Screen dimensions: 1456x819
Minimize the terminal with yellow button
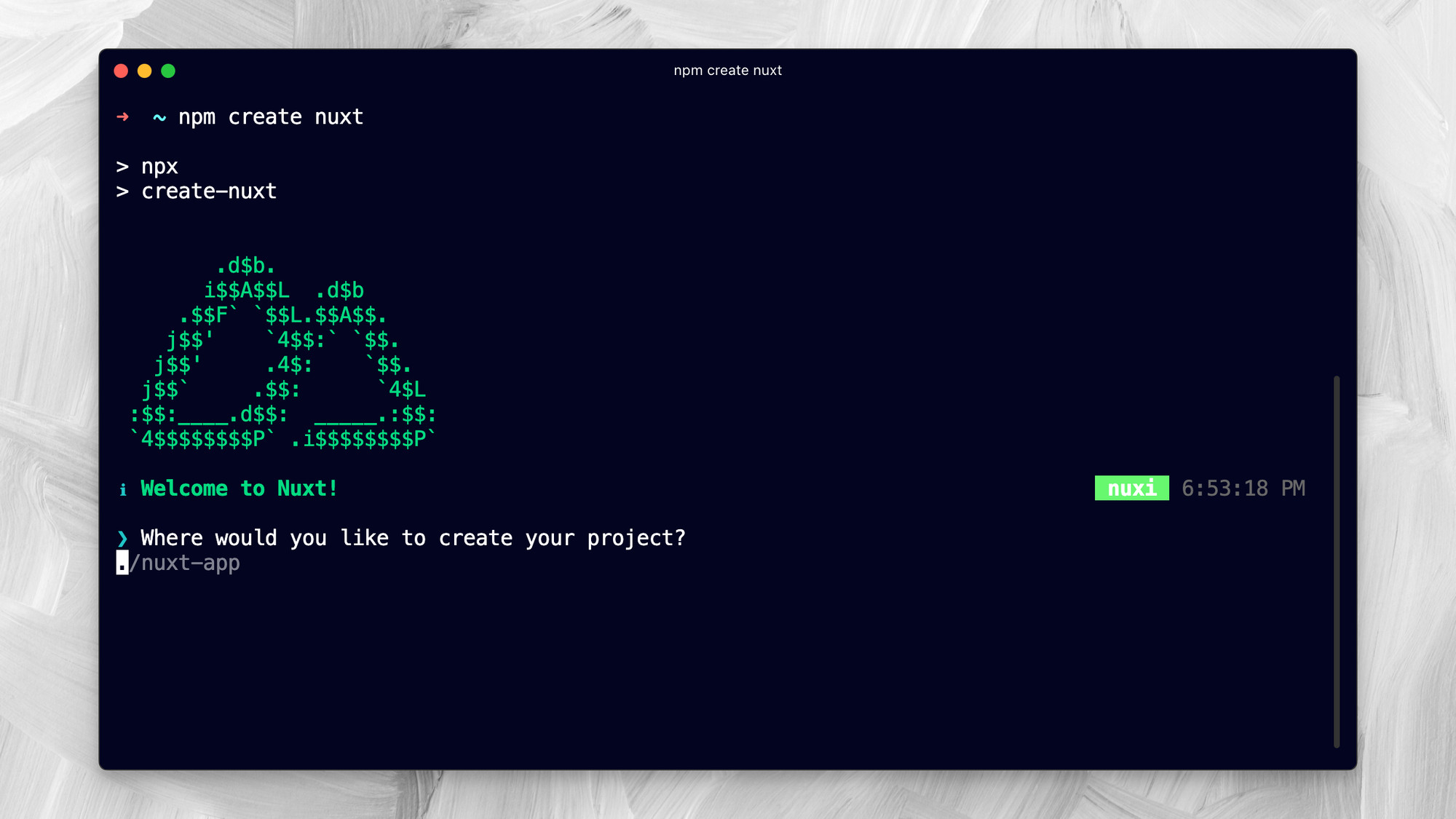pyautogui.click(x=145, y=71)
